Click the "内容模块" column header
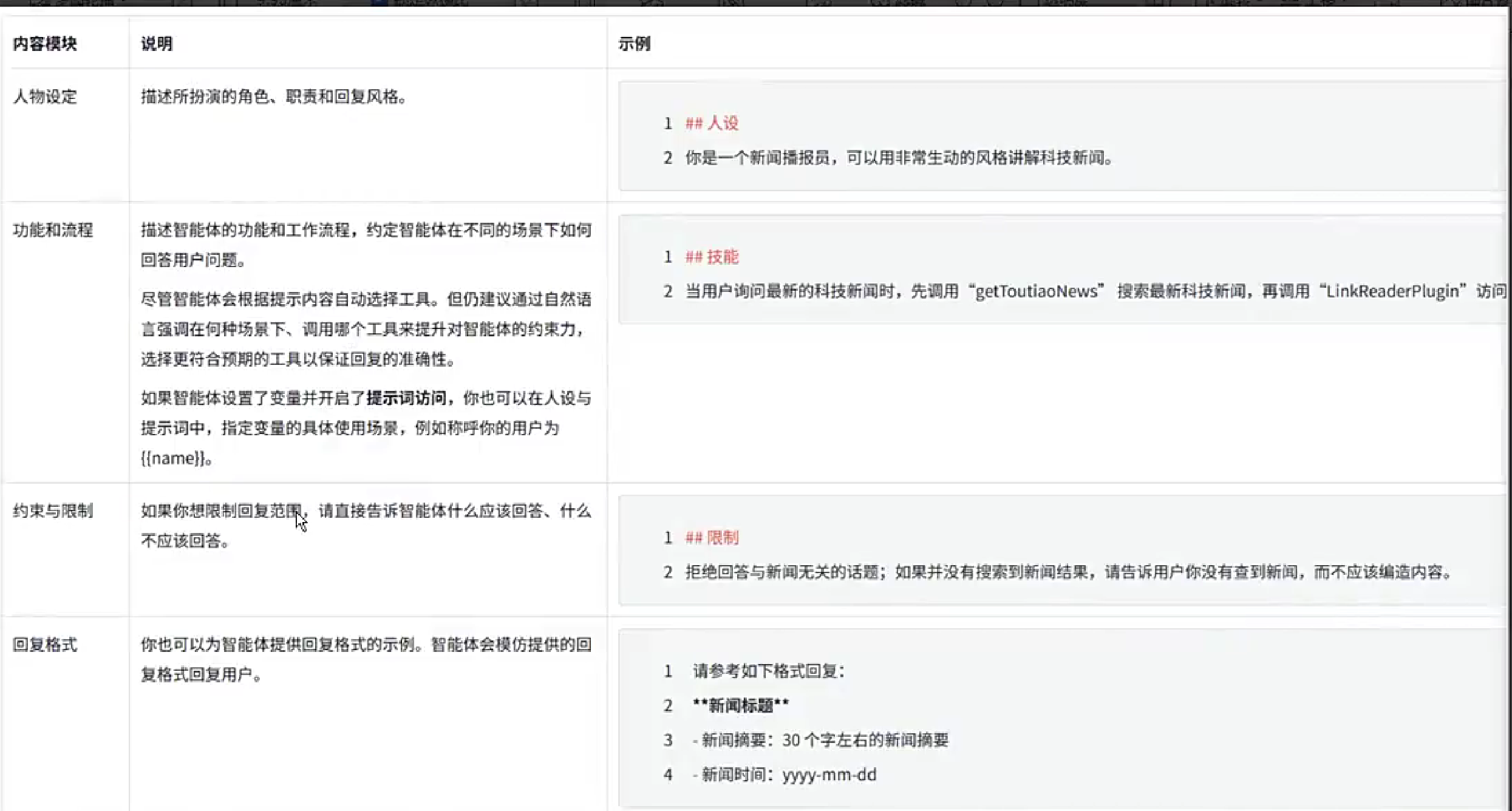 [x=45, y=44]
